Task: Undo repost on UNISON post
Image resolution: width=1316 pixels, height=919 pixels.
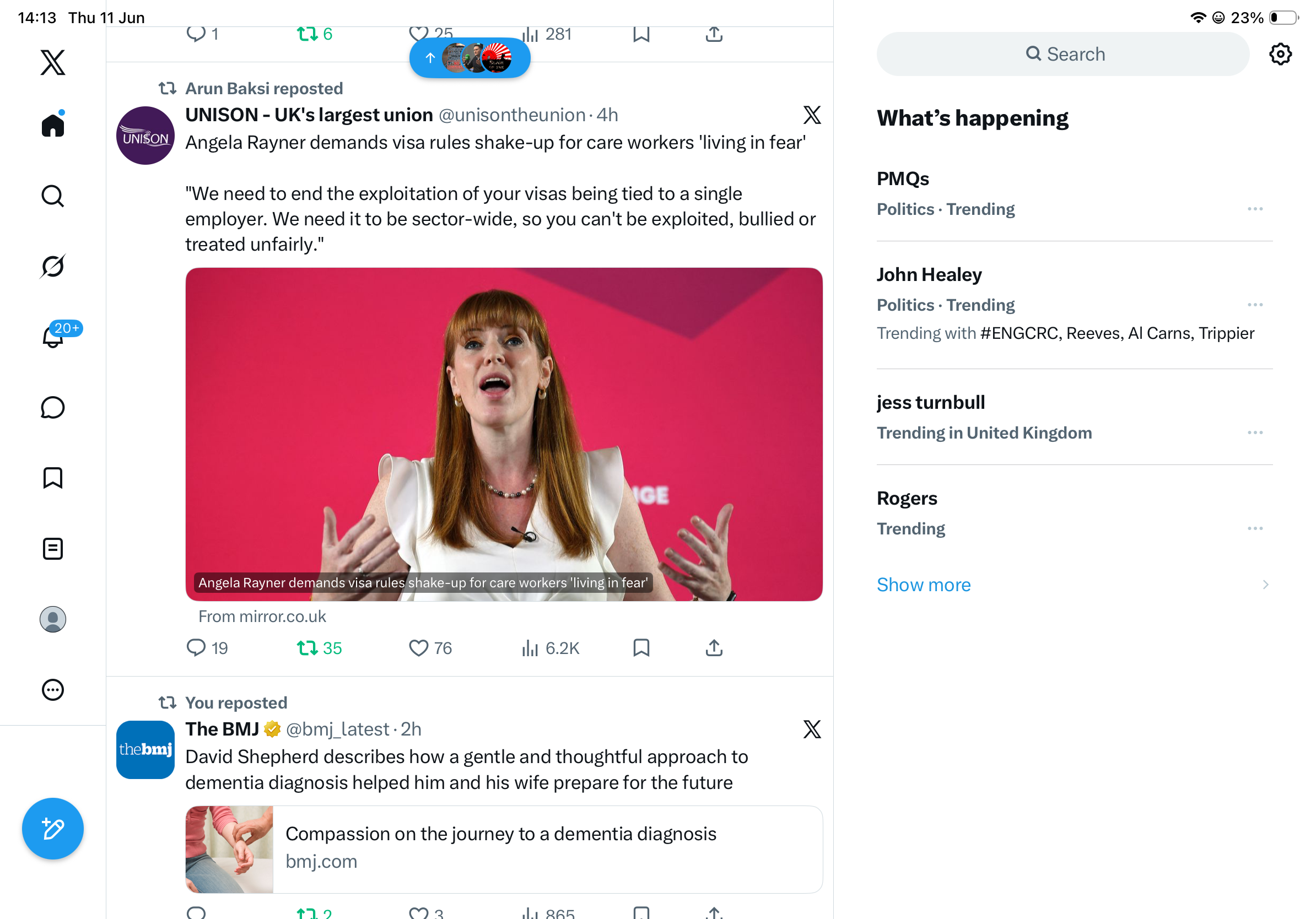Action: pyautogui.click(x=319, y=648)
